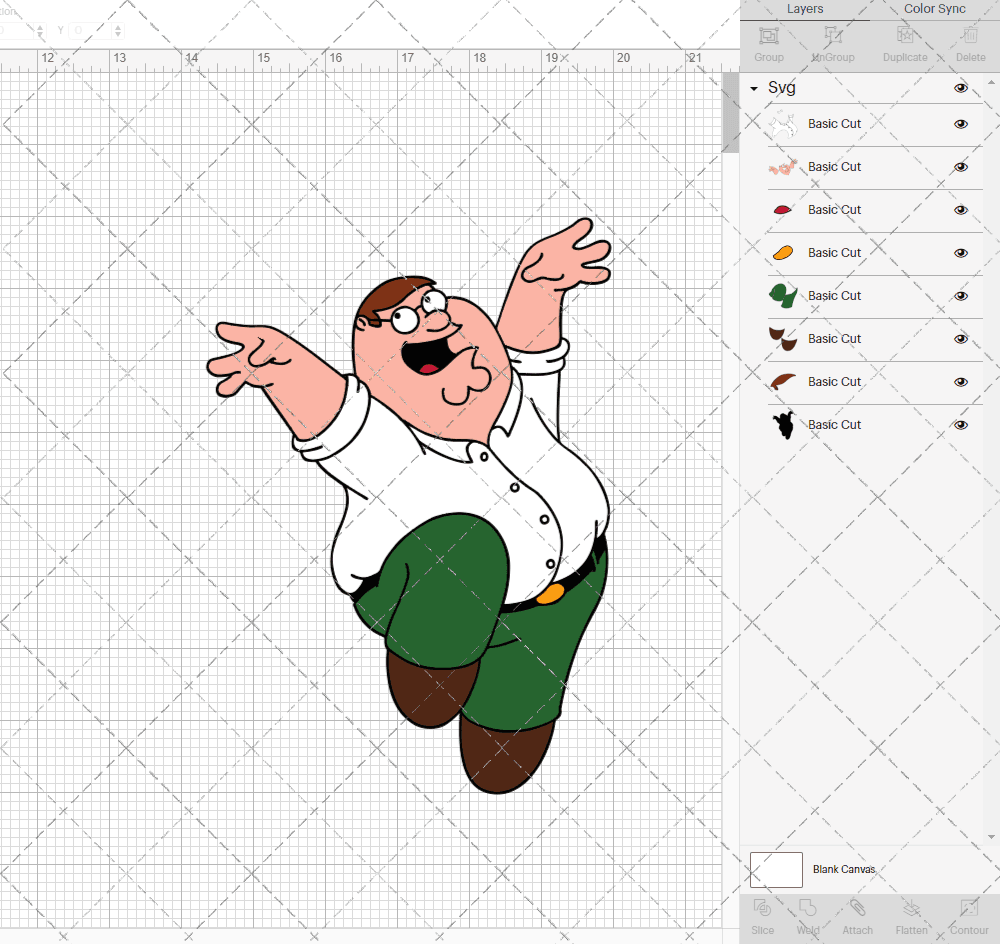Viewport: 1000px width, 944px height.
Task: Toggle visibility of the Svg group
Action: click(x=960, y=88)
